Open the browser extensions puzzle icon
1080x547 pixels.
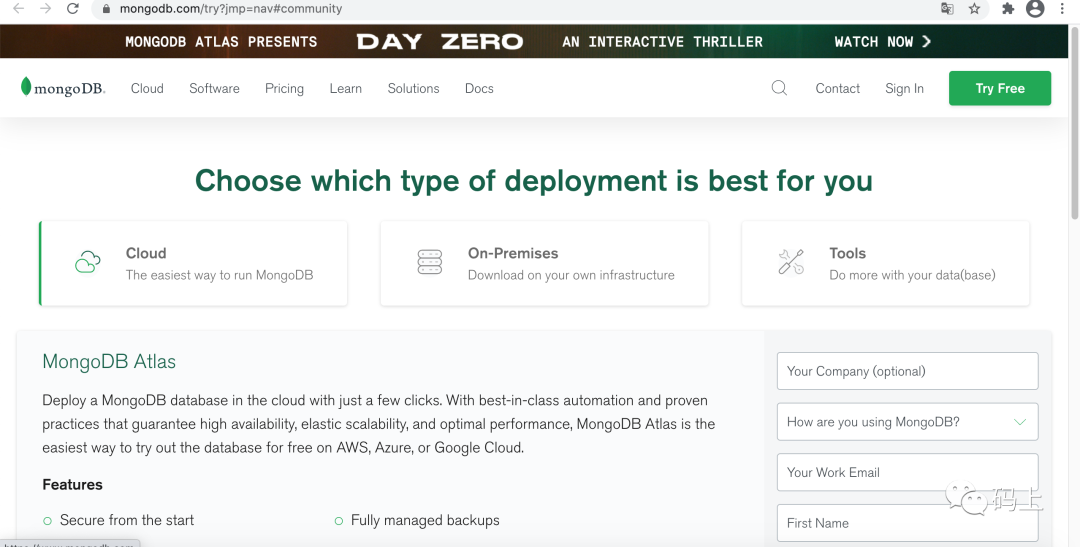click(x=1008, y=9)
